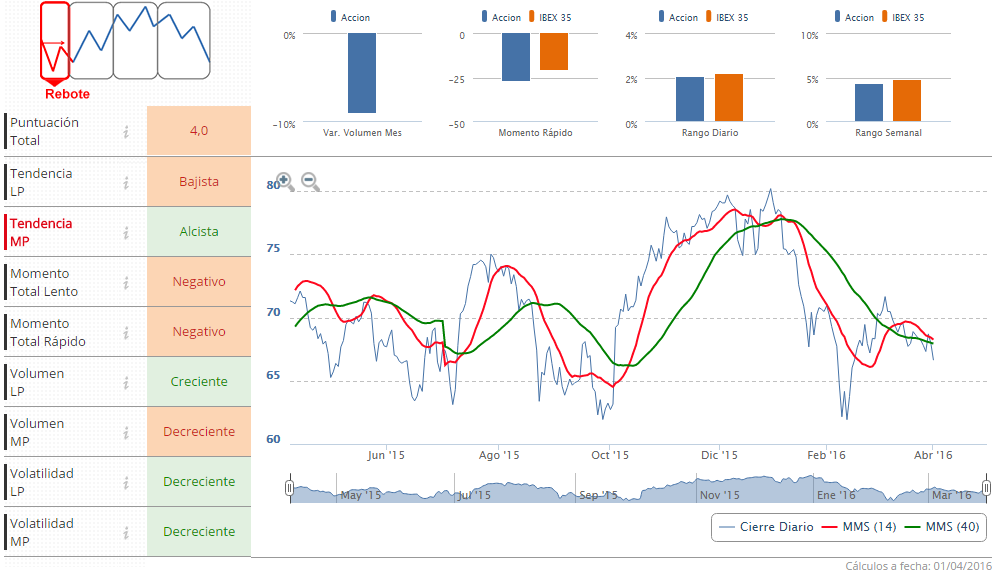Toggle MMS (40) series in legend
This screenshot has width=999, height=580.
tap(941, 527)
